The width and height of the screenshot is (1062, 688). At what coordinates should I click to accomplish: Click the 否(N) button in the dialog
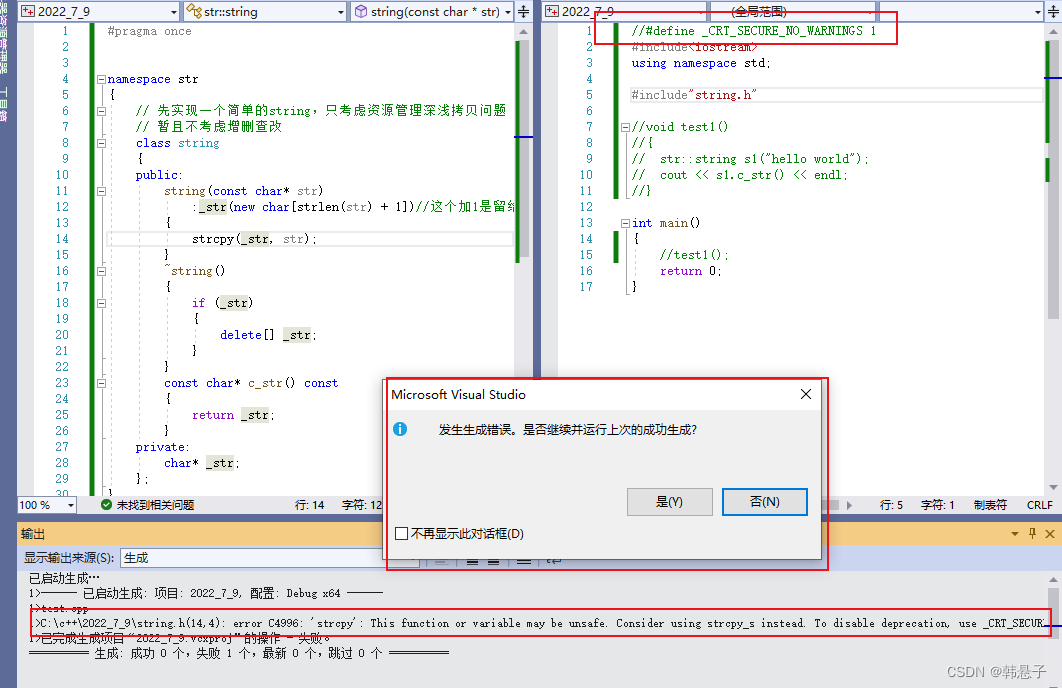(x=765, y=502)
